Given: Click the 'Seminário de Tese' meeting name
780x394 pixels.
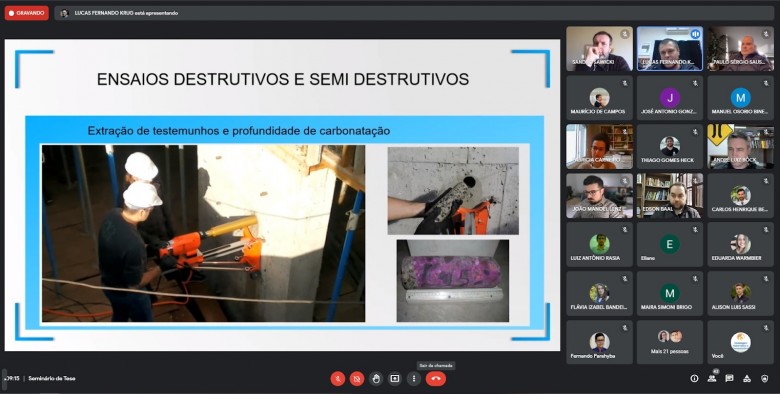Looking at the screenshot, I should coord(52,379).
